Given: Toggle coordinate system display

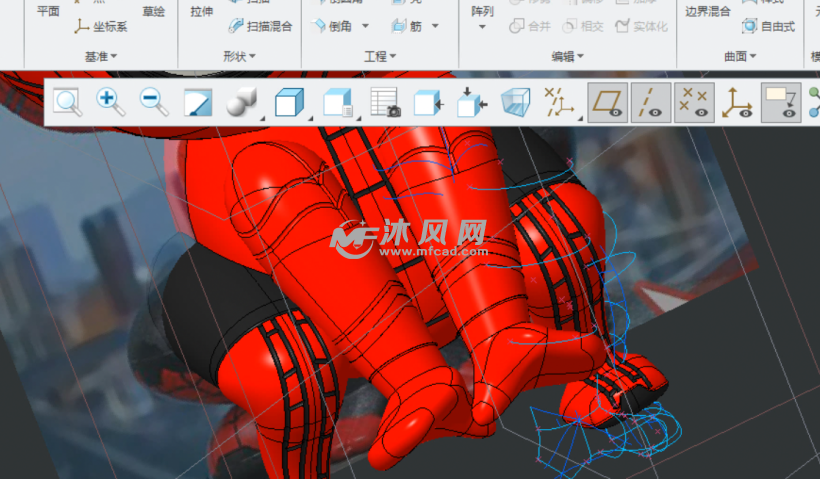Looking at the screenshot, I should coord(737,102).
